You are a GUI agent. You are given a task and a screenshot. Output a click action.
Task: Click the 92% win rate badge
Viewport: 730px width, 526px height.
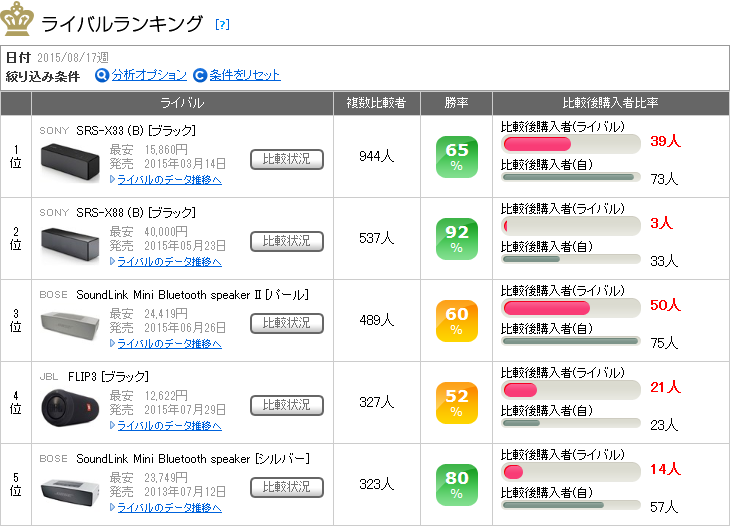pos(456,239)
